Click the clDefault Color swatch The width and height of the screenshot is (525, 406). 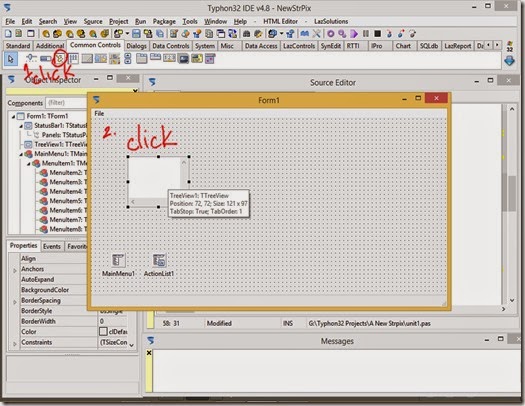(x=103, y=331)
